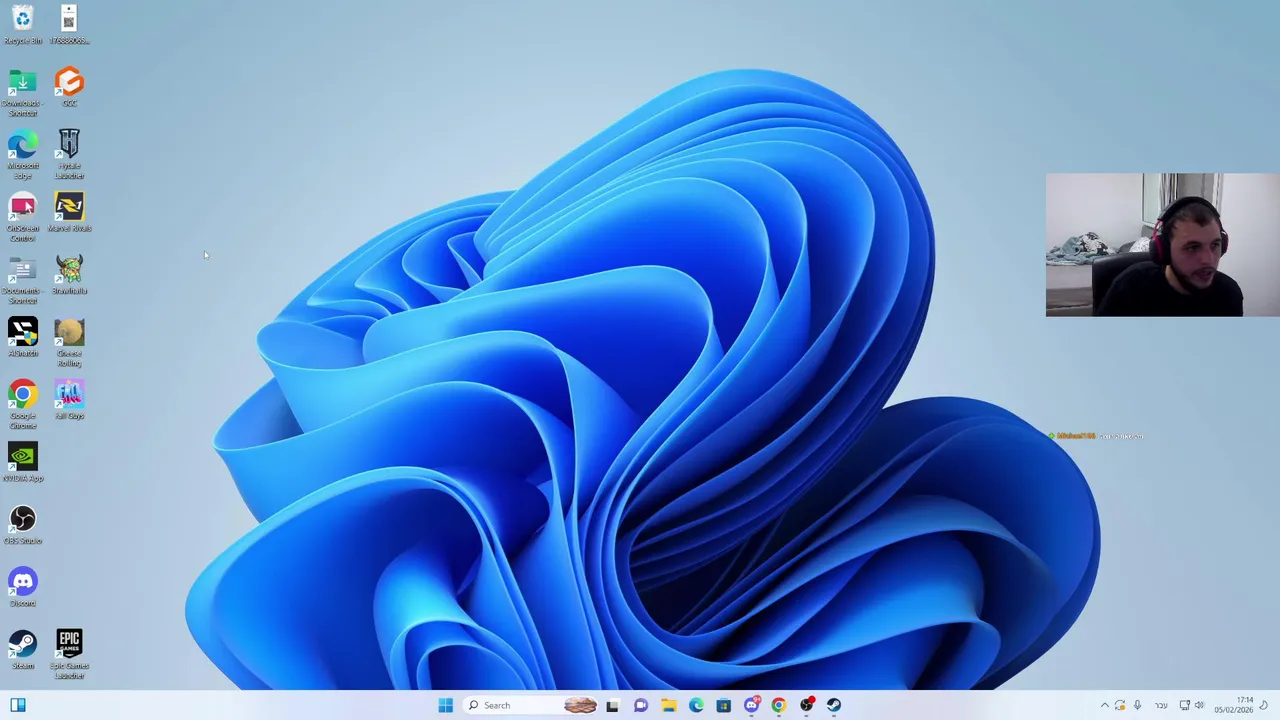Open the chat app in the taskbar
1280x720 pixels.
click(640, 705)
